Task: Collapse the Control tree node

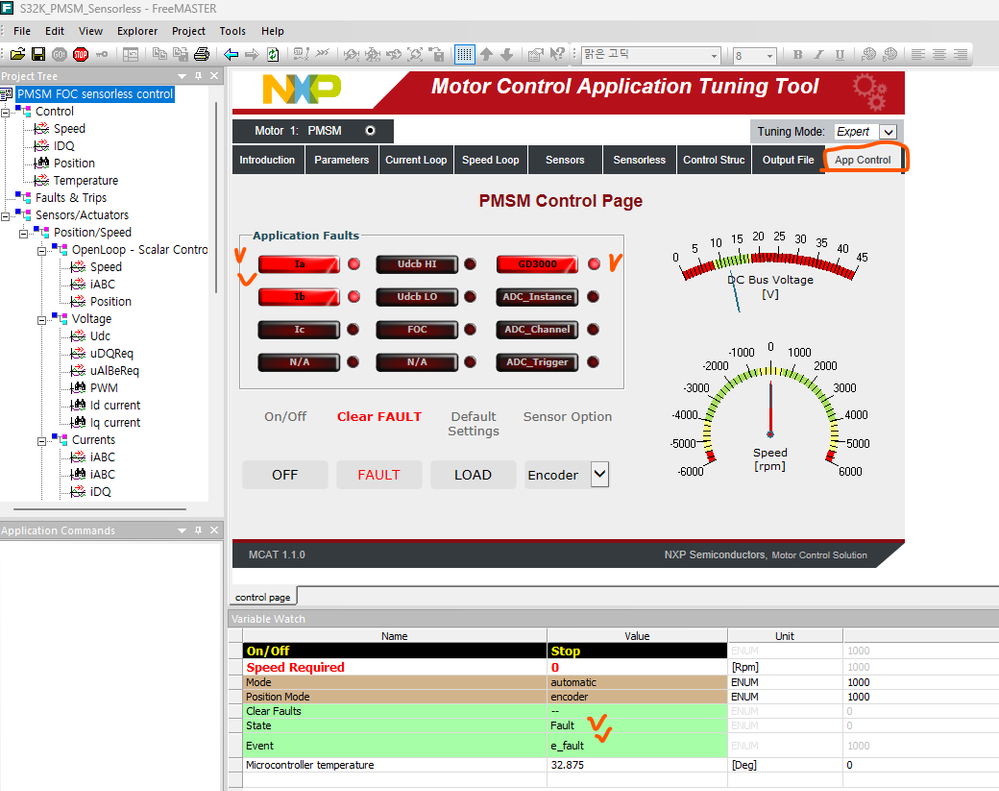Action: pyautogui.click(x=6, y=112)
